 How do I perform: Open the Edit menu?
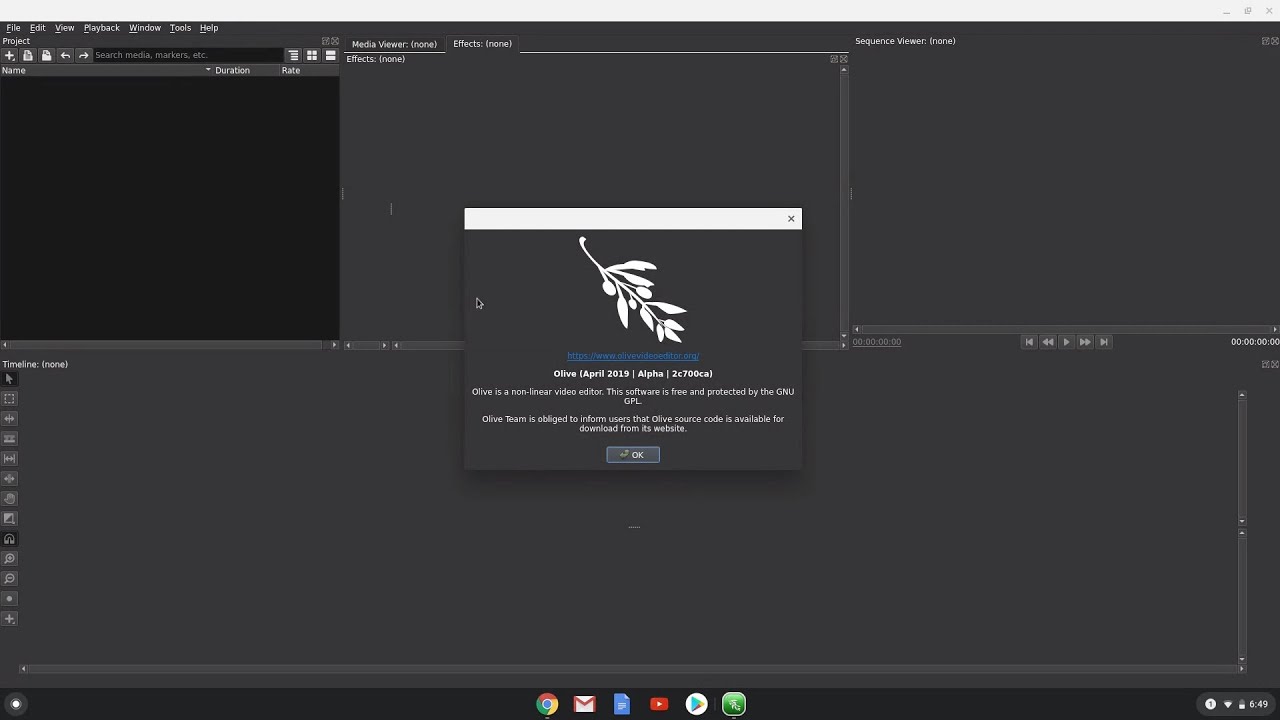(37, 28)
